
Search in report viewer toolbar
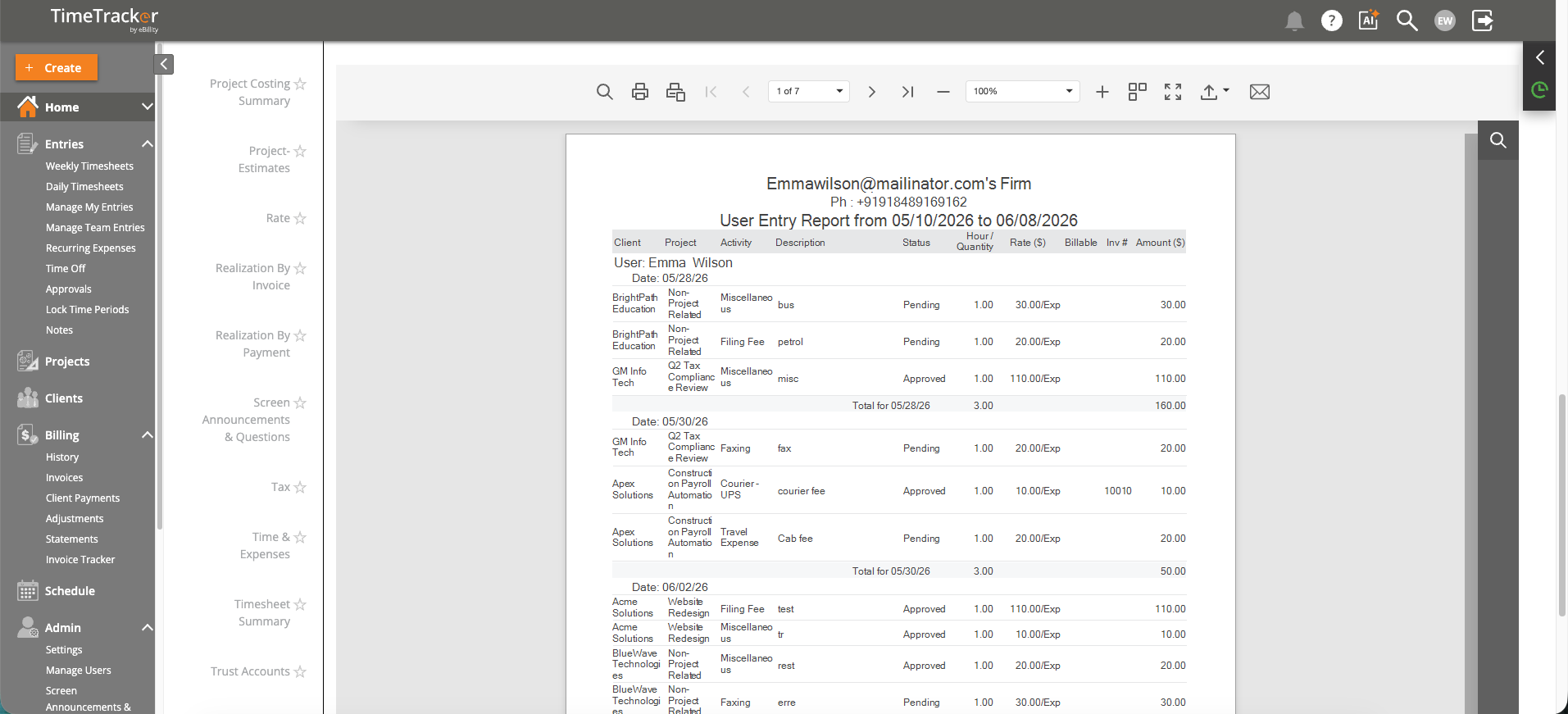pos(605,92)
